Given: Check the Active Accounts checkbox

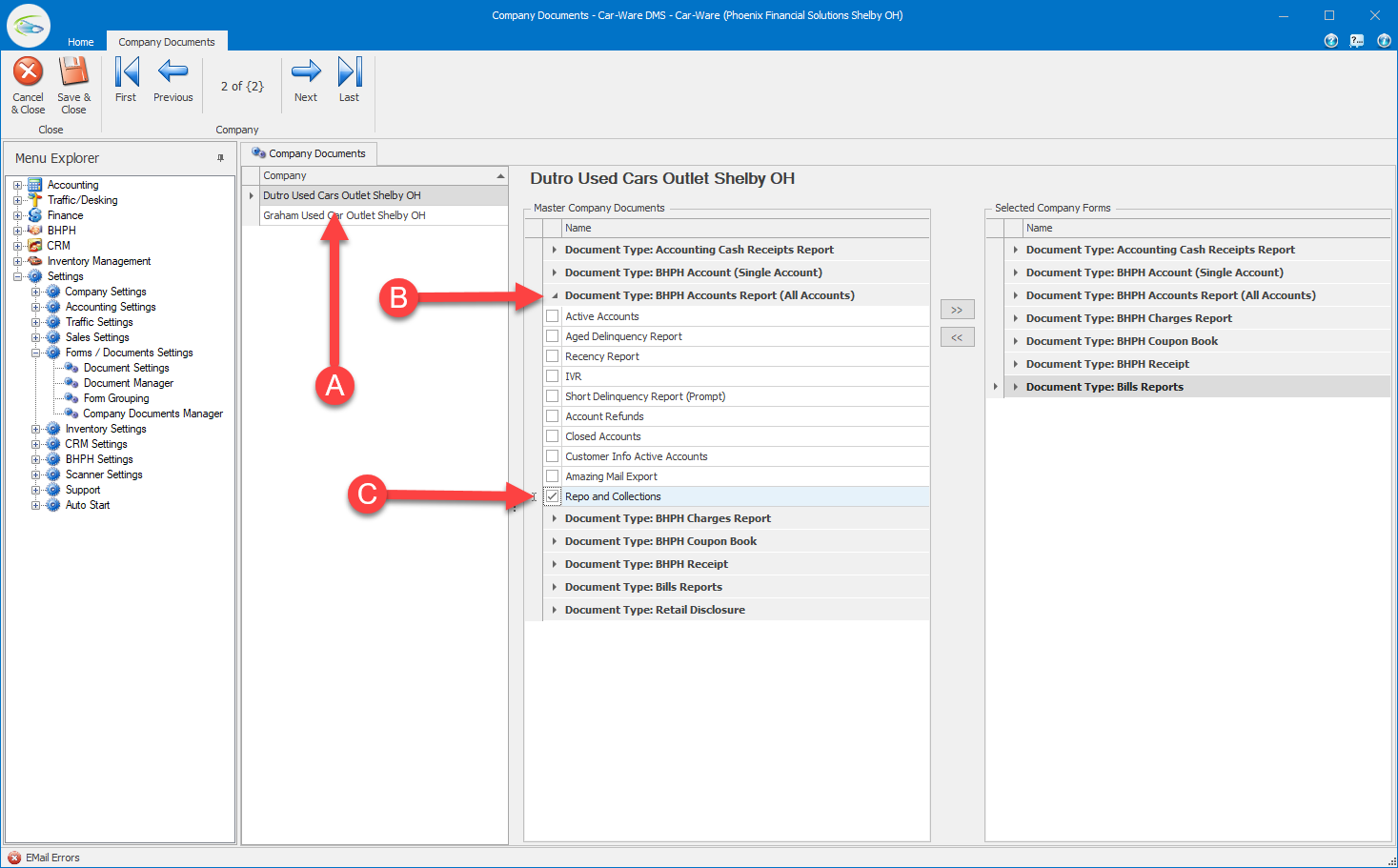Looking at the screenshot, I should pyautogui.click(x=552, y=316).
